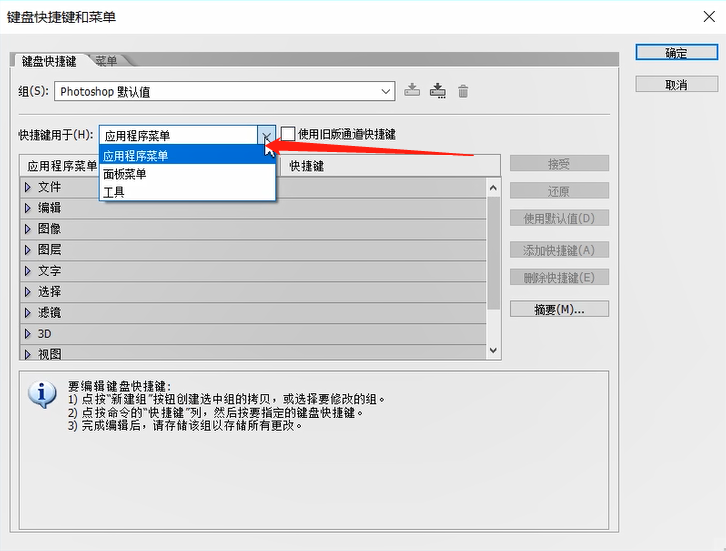Image resolution: width=726 pixels, height=551 pixels.
Task: Choose 工具 in the dropdown list
Action: [x=114, y=192]
